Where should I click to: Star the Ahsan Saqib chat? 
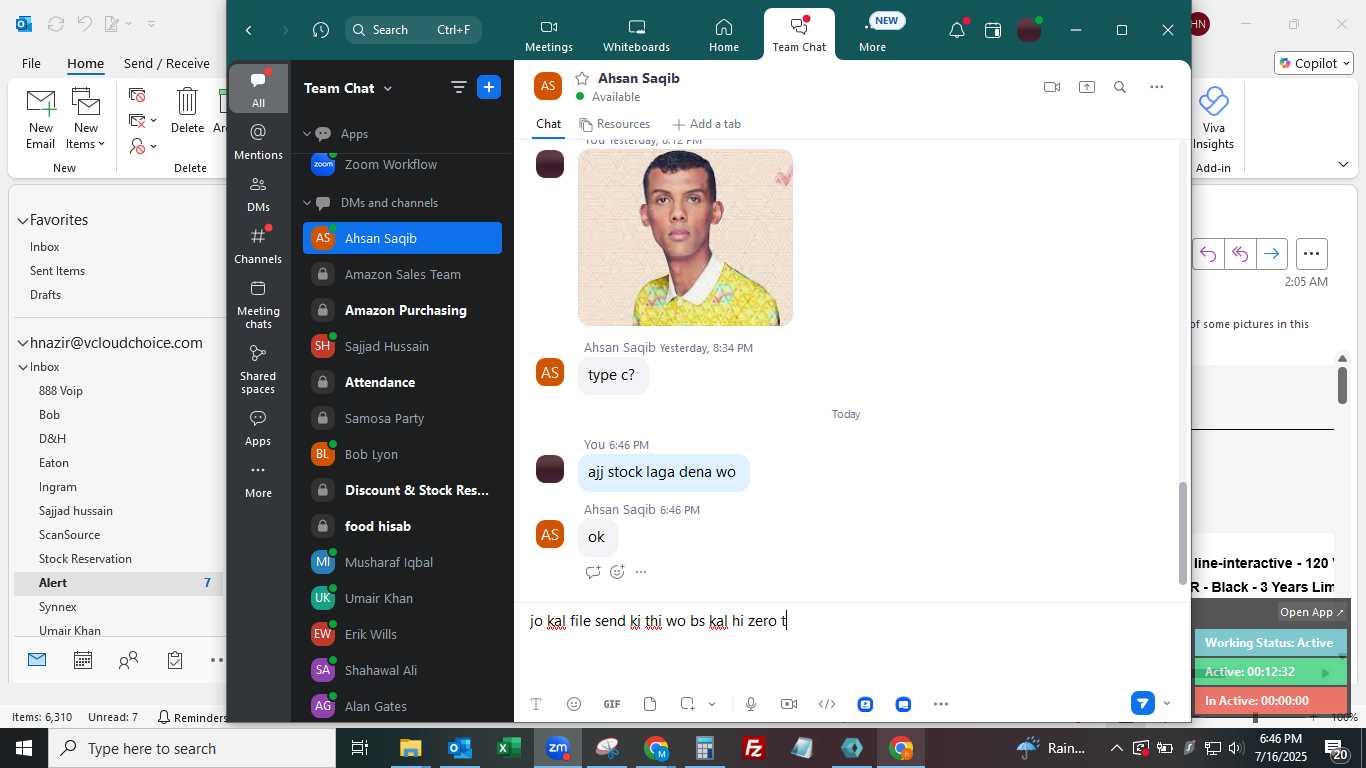582,78
